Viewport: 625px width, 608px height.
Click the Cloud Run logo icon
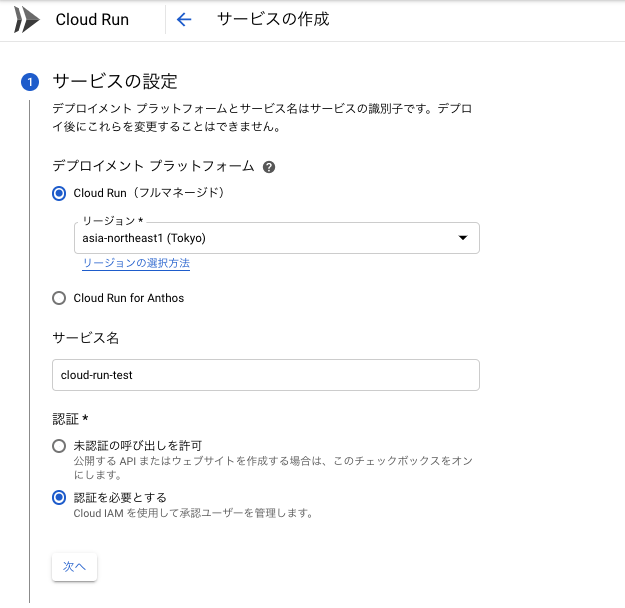click(x=26, y=19)
